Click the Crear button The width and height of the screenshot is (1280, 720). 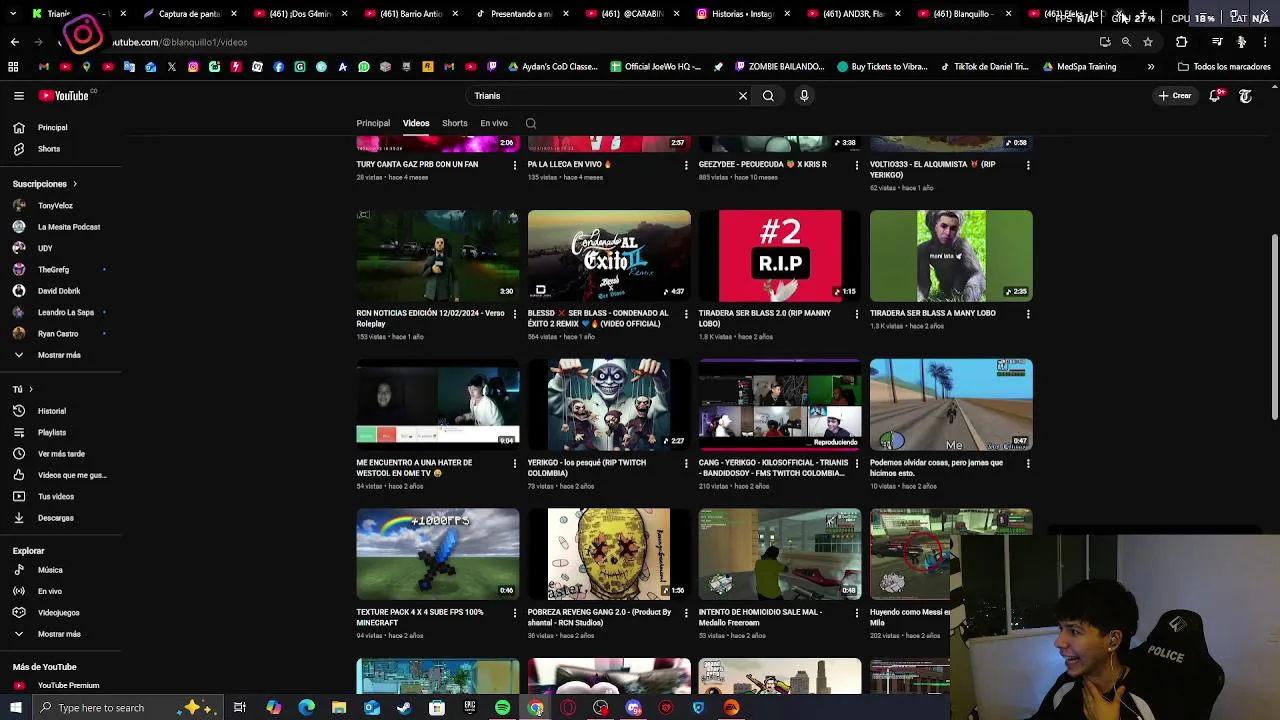click(1175, 96)
